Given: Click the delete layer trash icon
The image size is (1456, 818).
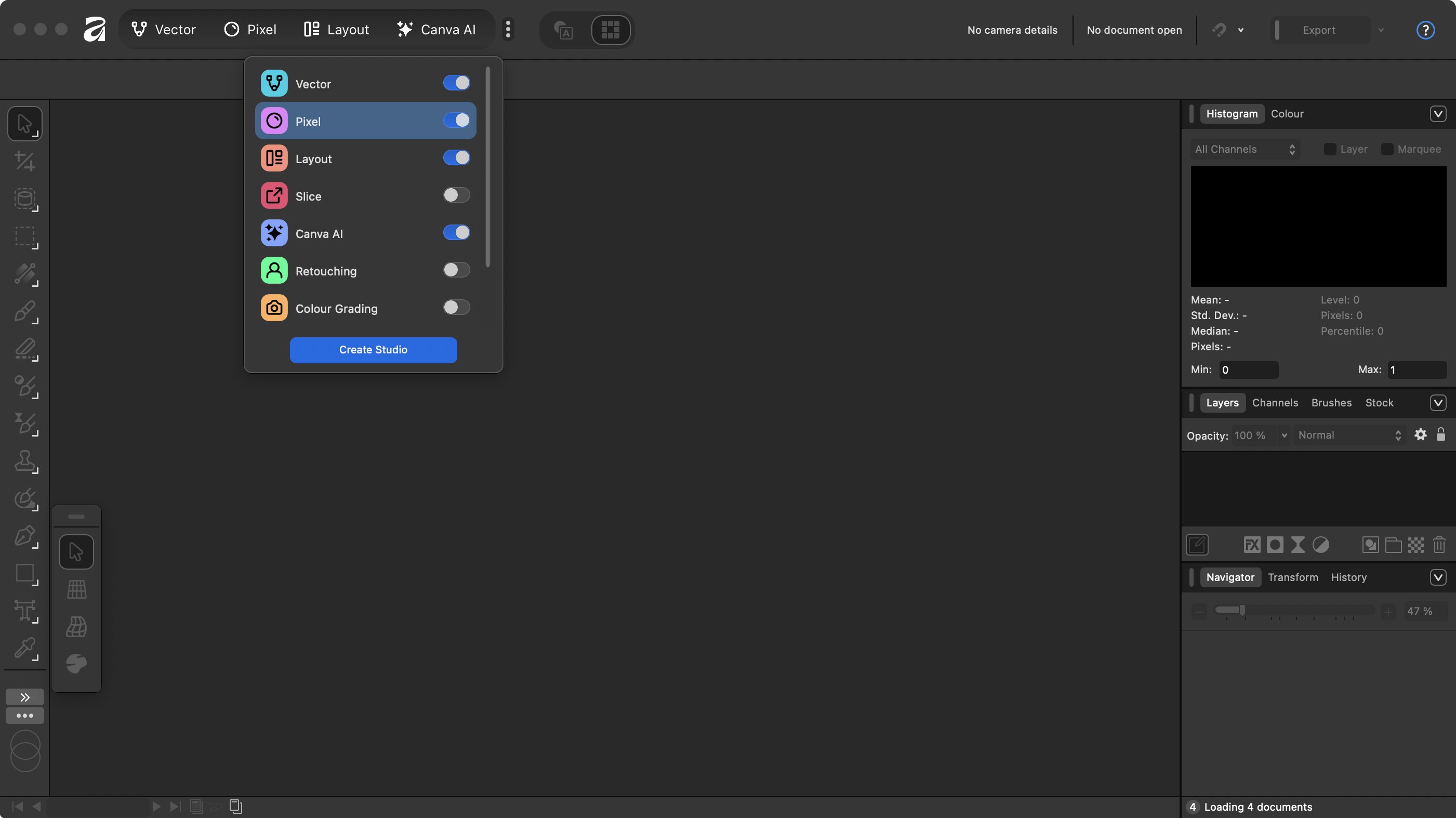Looking at the screenshot, I should pyautogui.click(x=1439, y=545).
